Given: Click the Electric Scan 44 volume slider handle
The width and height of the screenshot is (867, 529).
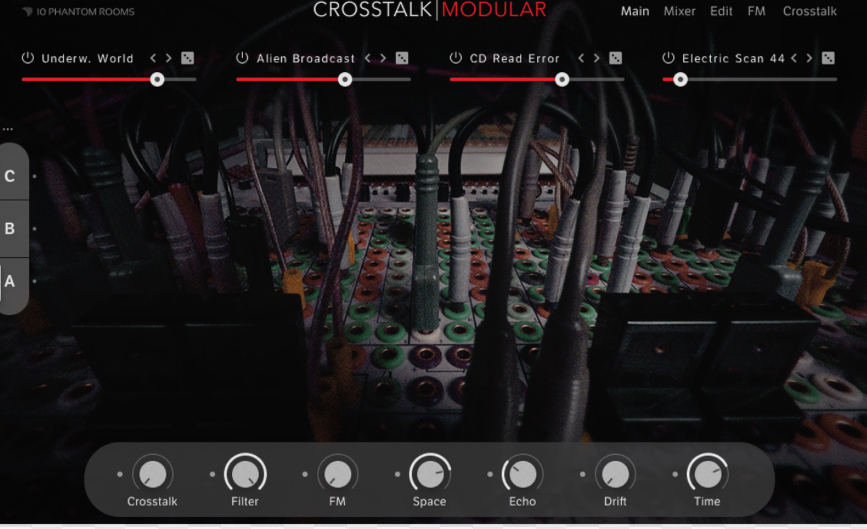Looking at the screenshot, I should 681,80.
